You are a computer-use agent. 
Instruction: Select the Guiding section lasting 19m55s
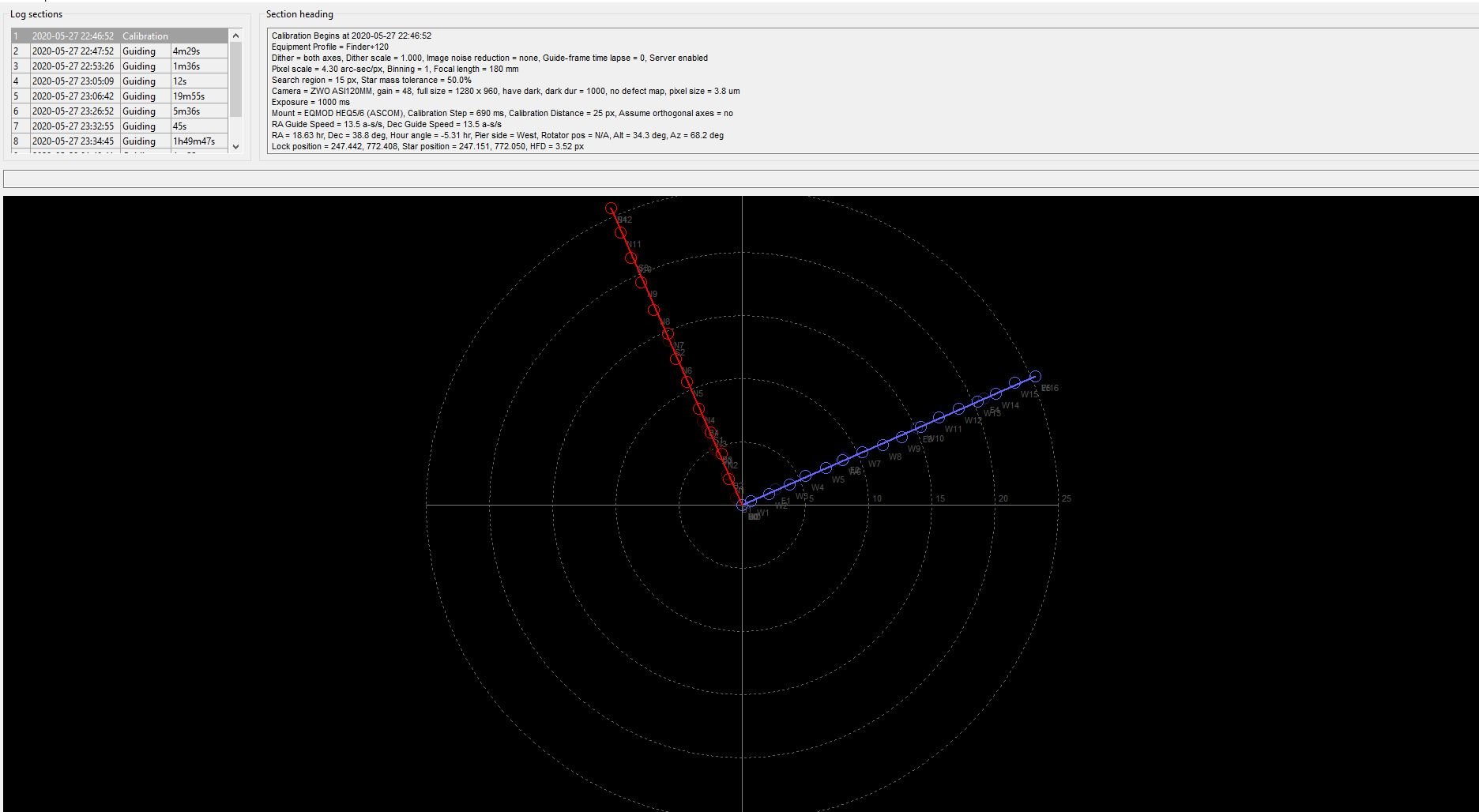(x=119, y=96)
